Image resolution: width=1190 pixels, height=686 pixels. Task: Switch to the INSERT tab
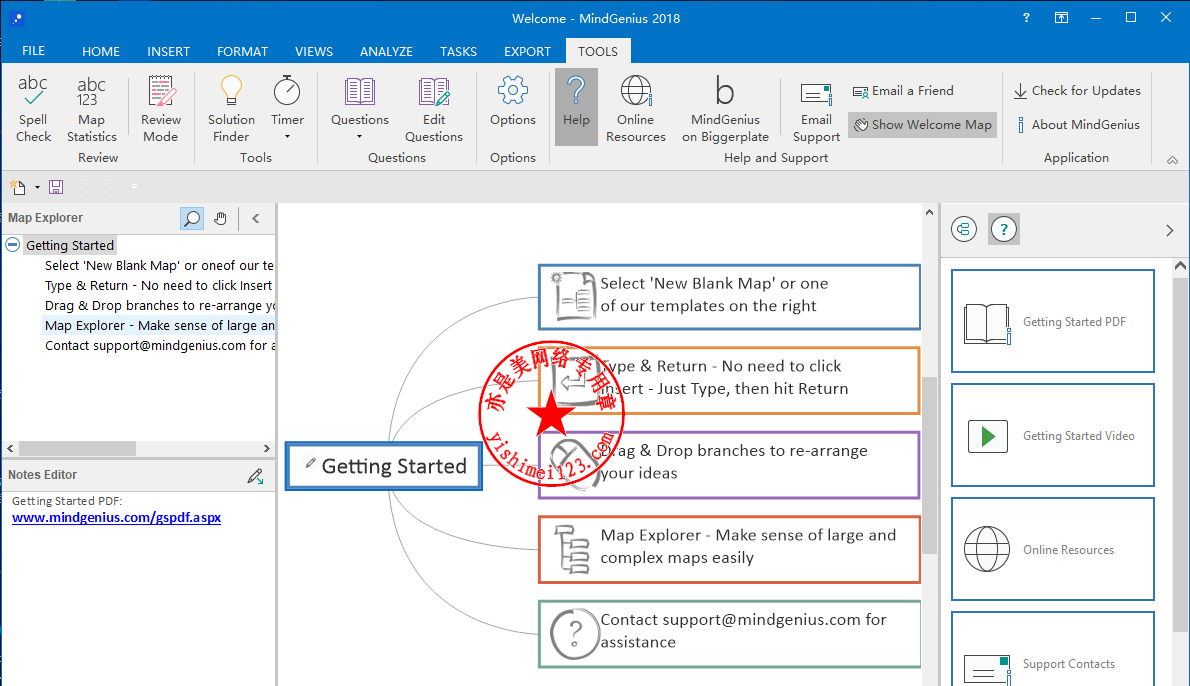point(168,52)
